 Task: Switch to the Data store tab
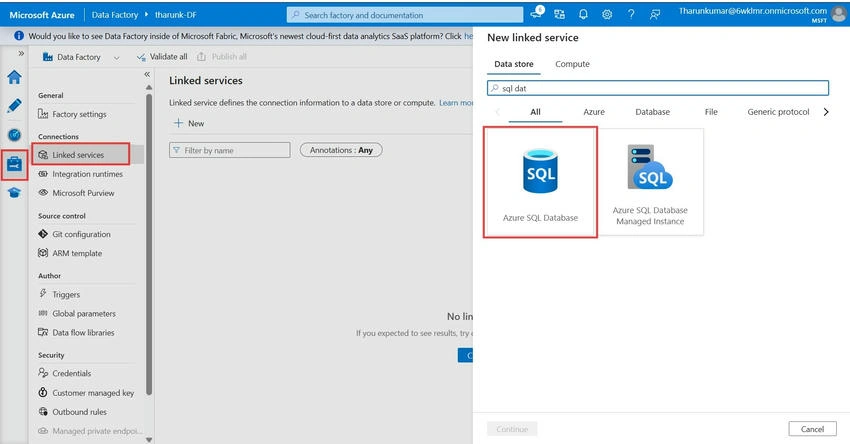pyautogui.click(x=514, y=64)
